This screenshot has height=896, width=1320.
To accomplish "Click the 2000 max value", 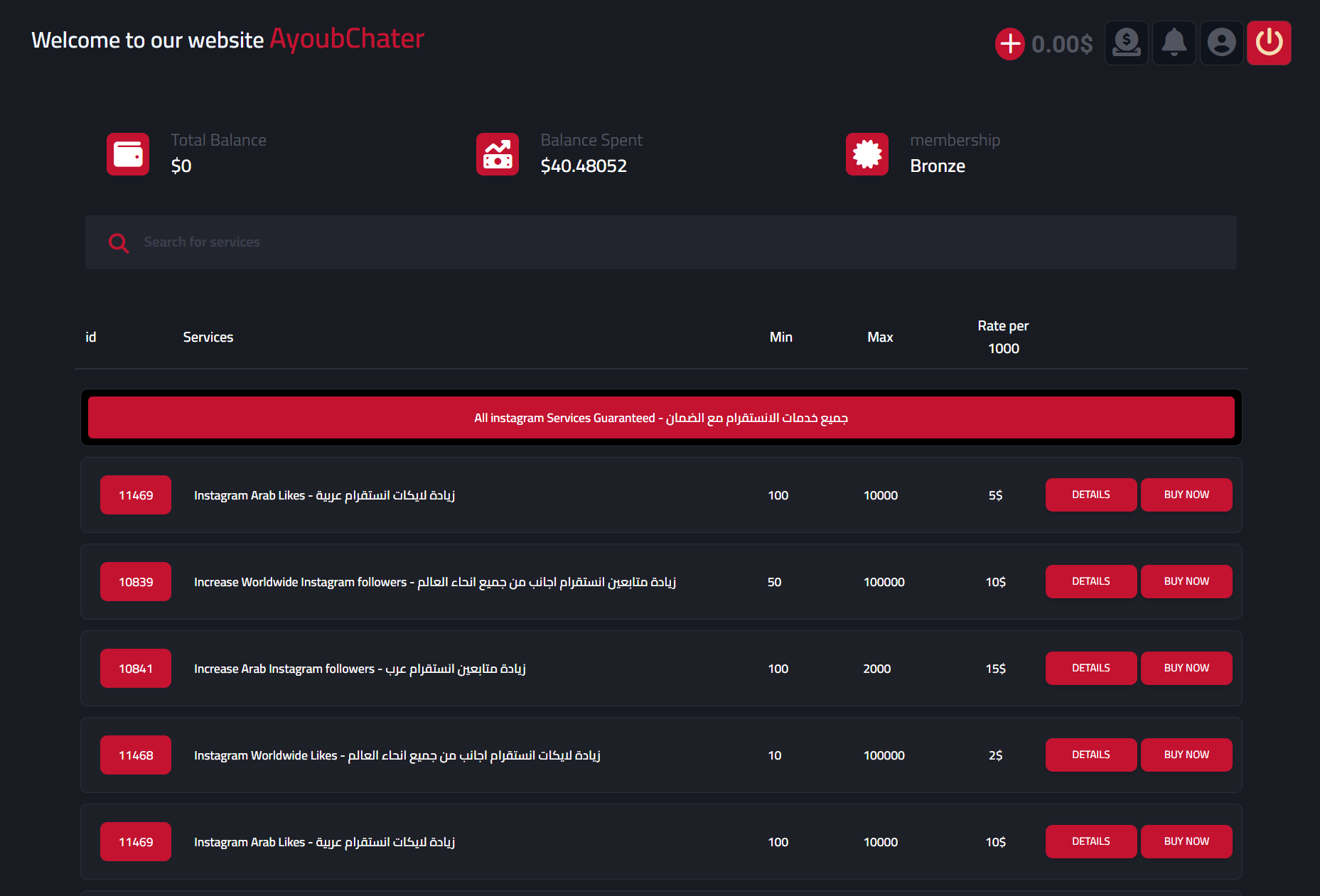I will tap(877, 669).
